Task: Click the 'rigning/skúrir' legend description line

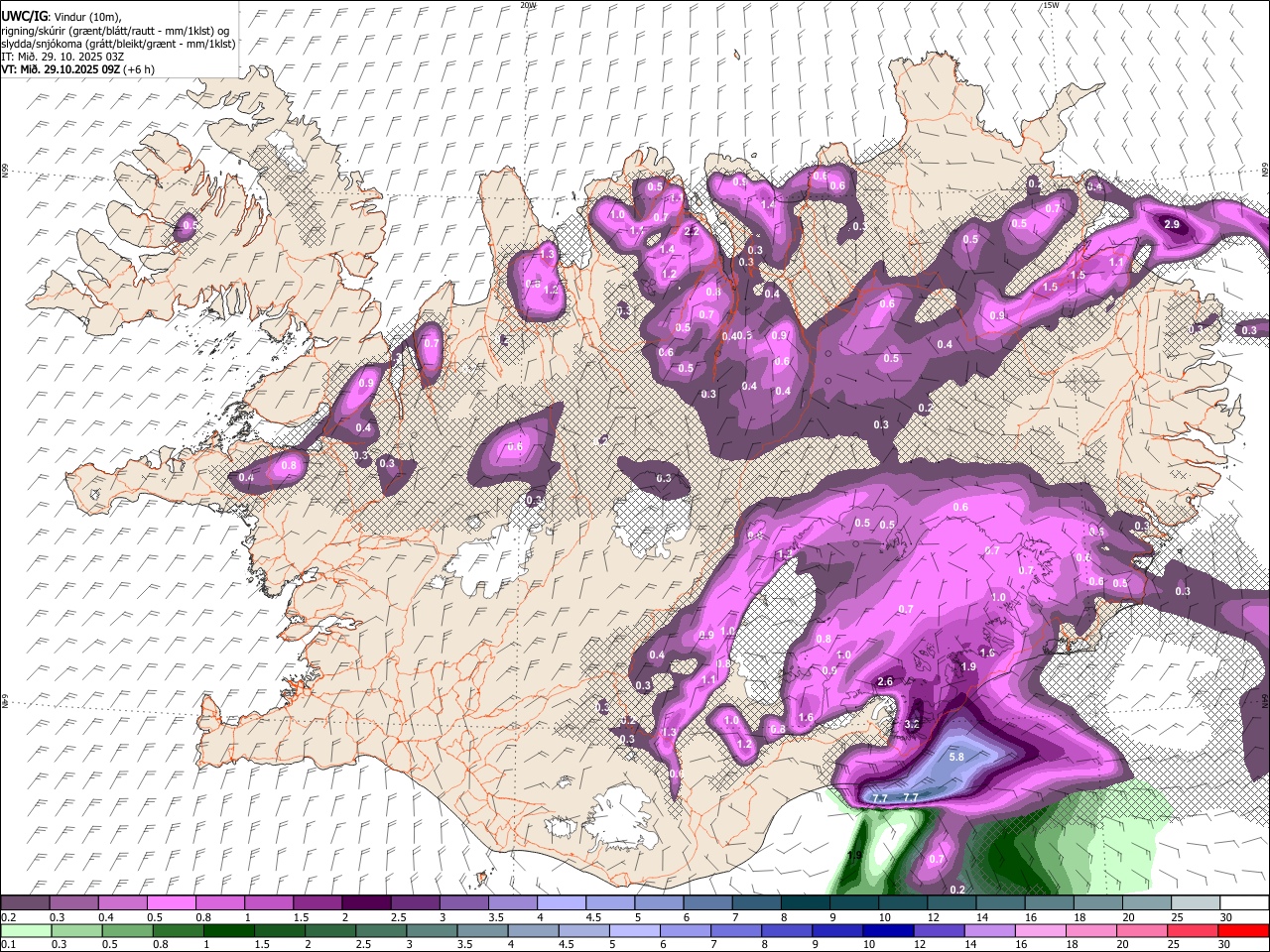Action: (x=115, y=30)
